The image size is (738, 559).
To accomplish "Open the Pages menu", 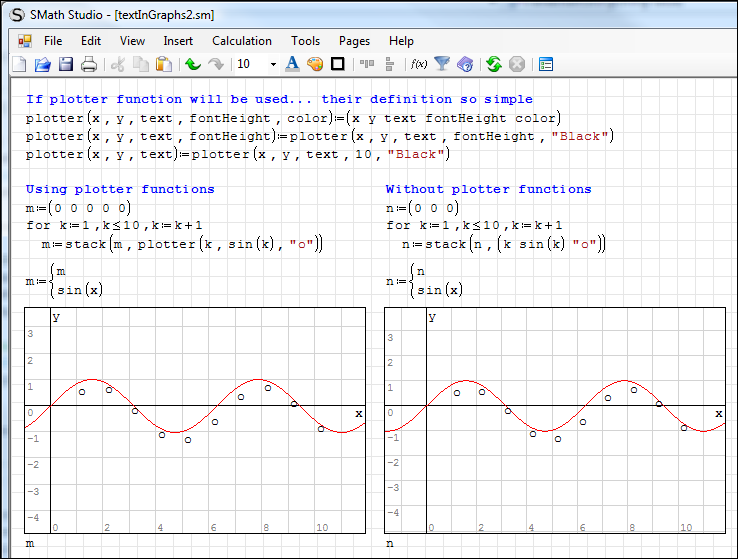I will 354,41.
